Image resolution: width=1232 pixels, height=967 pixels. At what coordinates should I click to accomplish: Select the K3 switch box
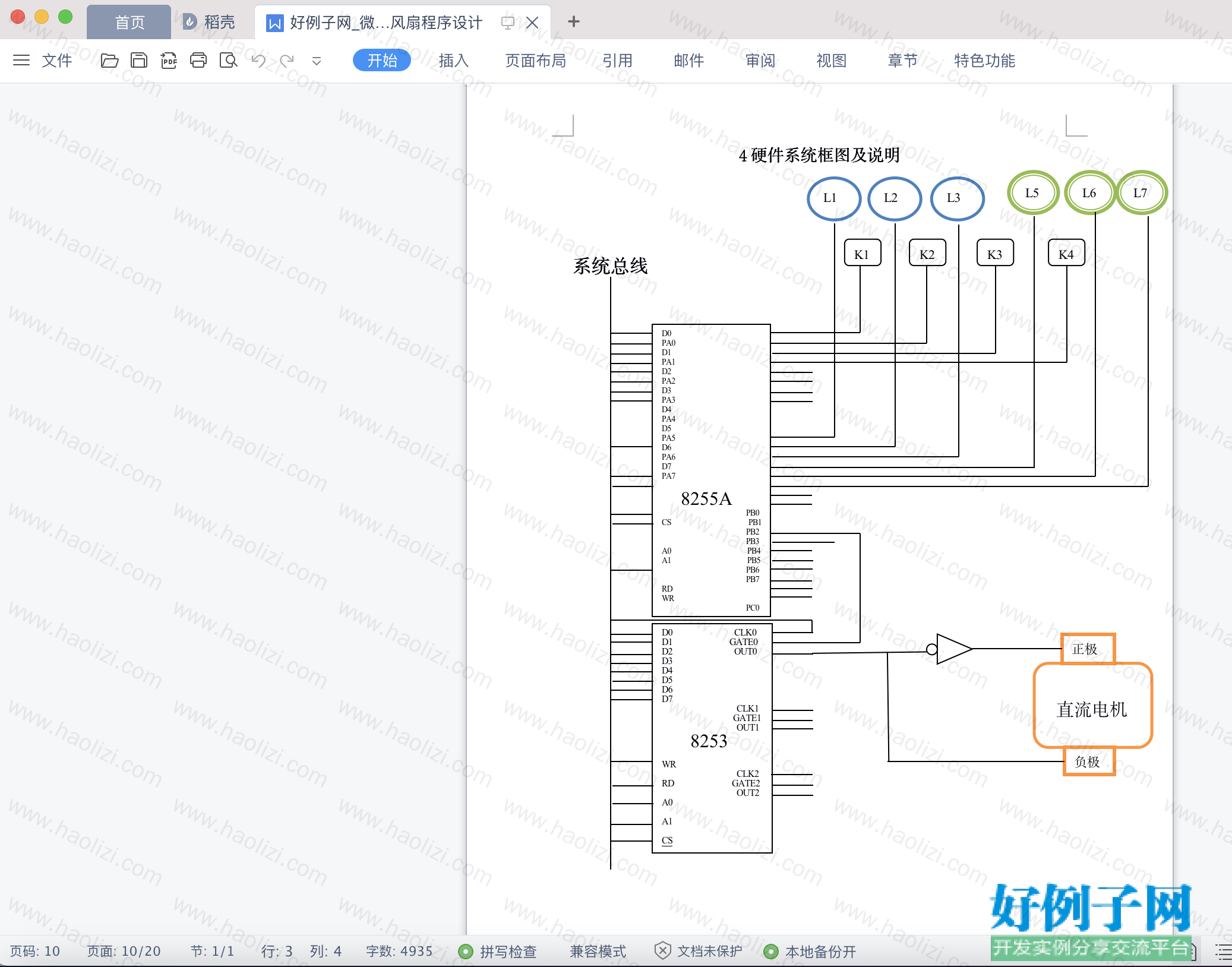(x=995, y=254)
